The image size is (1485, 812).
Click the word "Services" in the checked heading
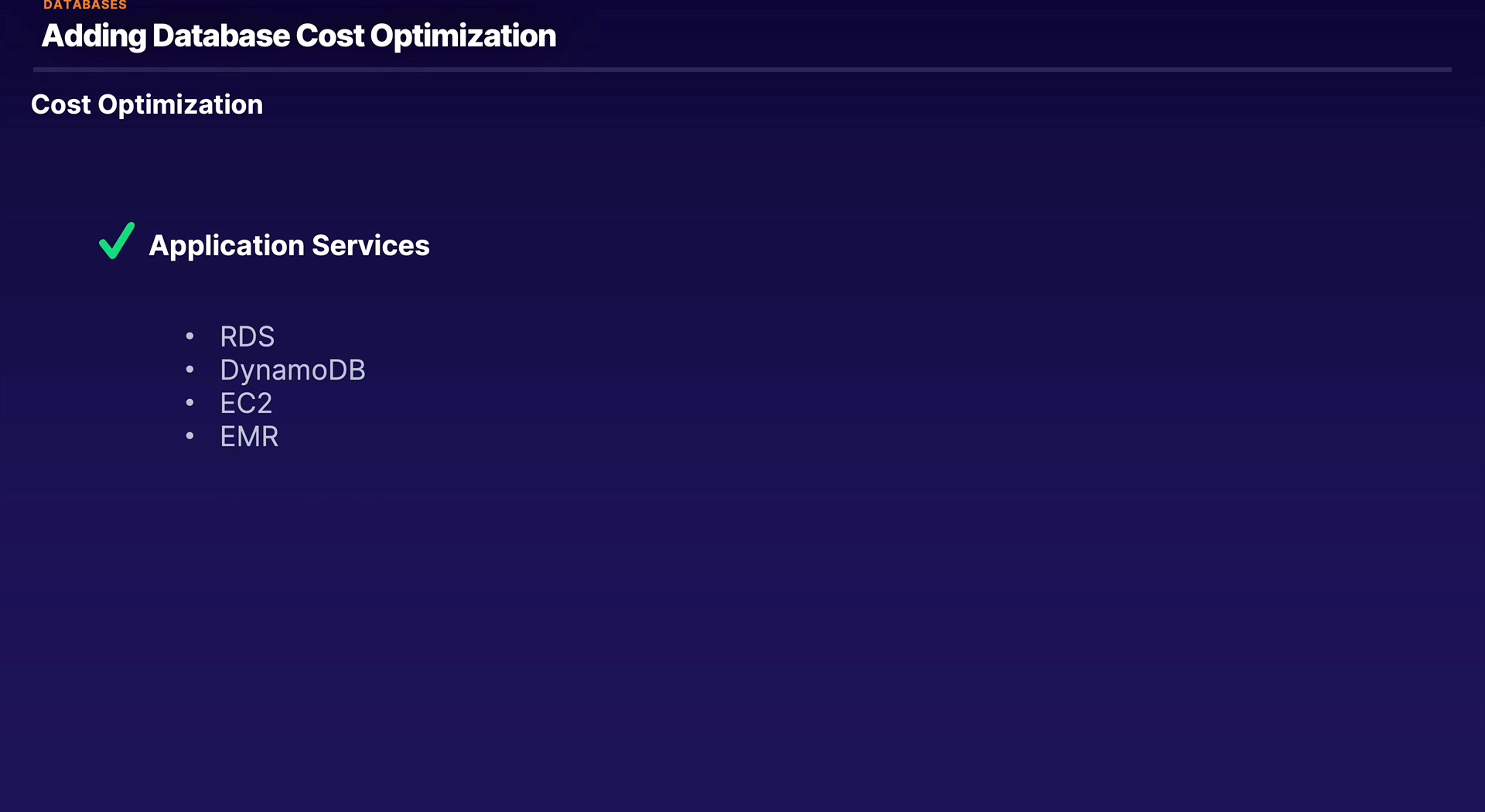370,246
